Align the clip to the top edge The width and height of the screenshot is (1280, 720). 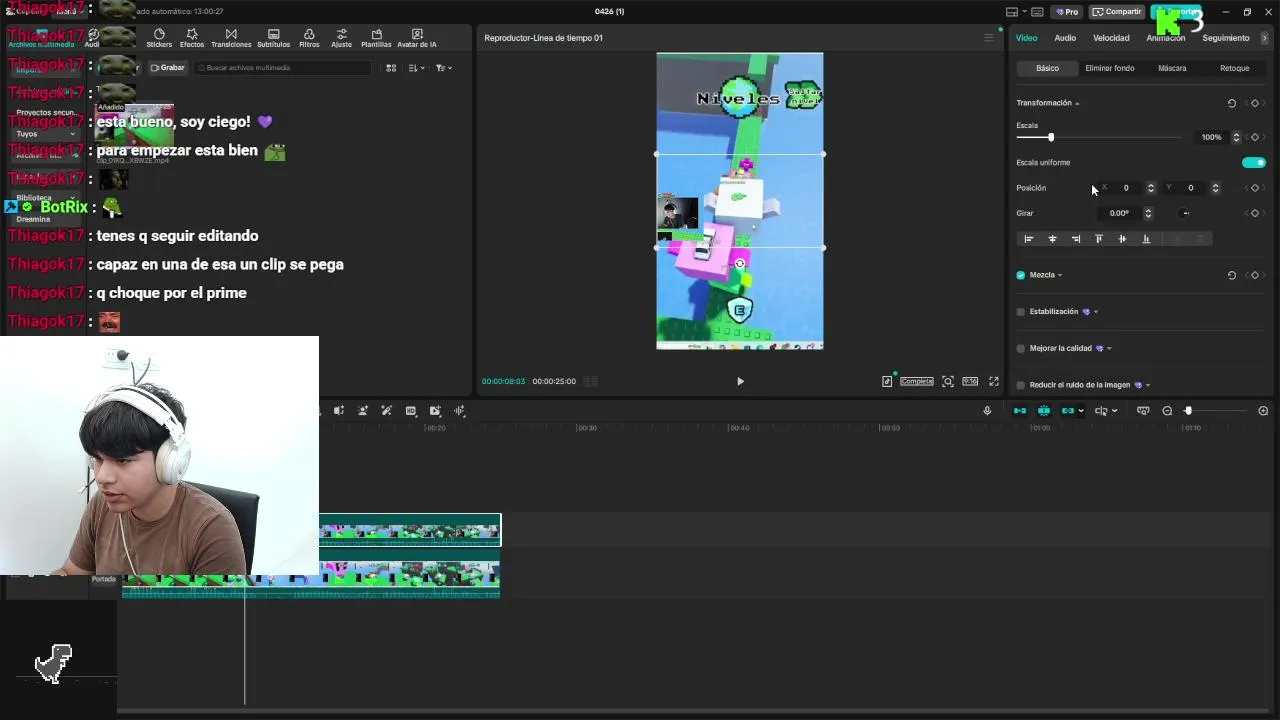point(1099,239)
